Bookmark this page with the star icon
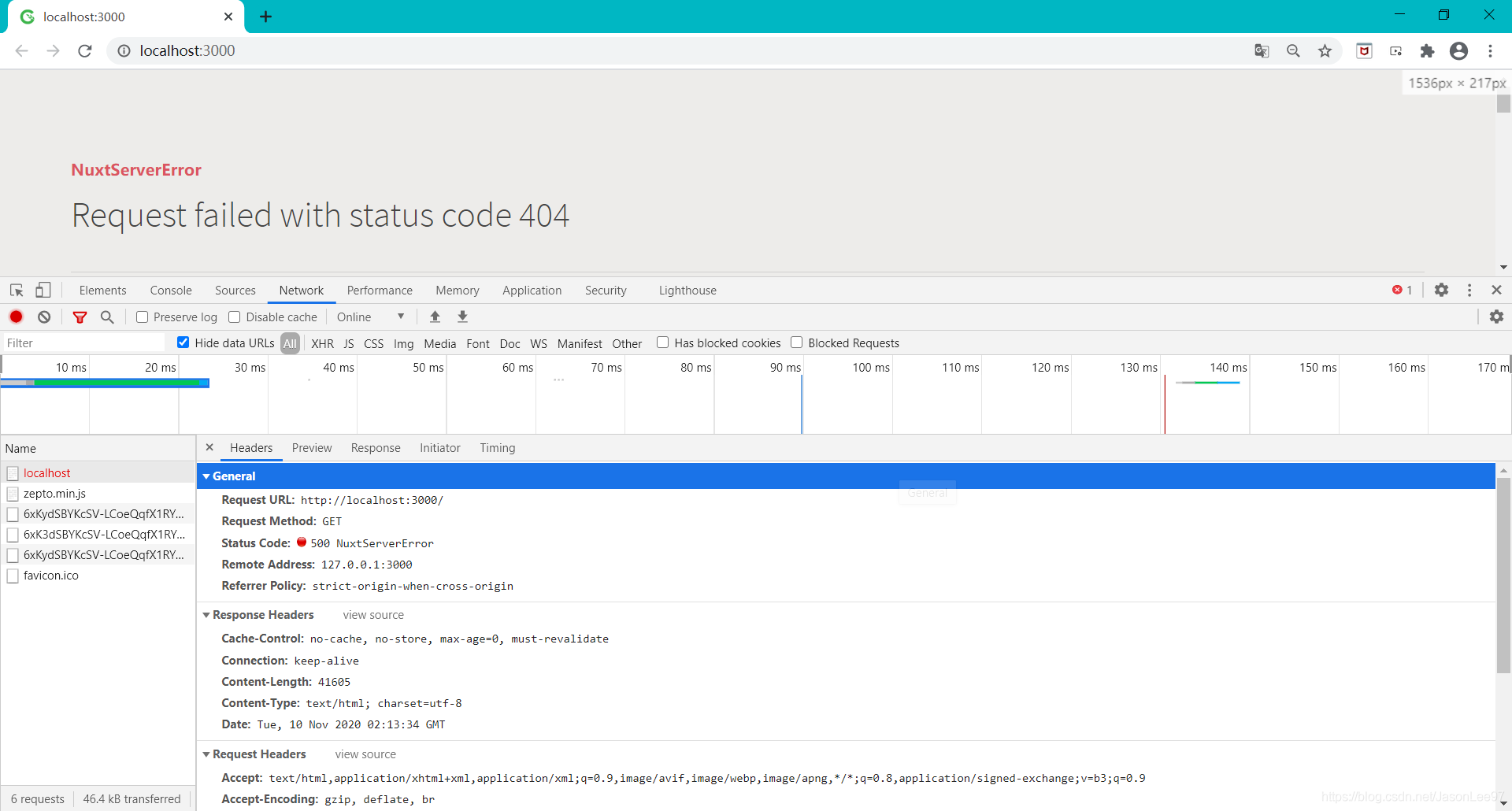Viewport: 1512px width, 811px height. [1325, 51]
